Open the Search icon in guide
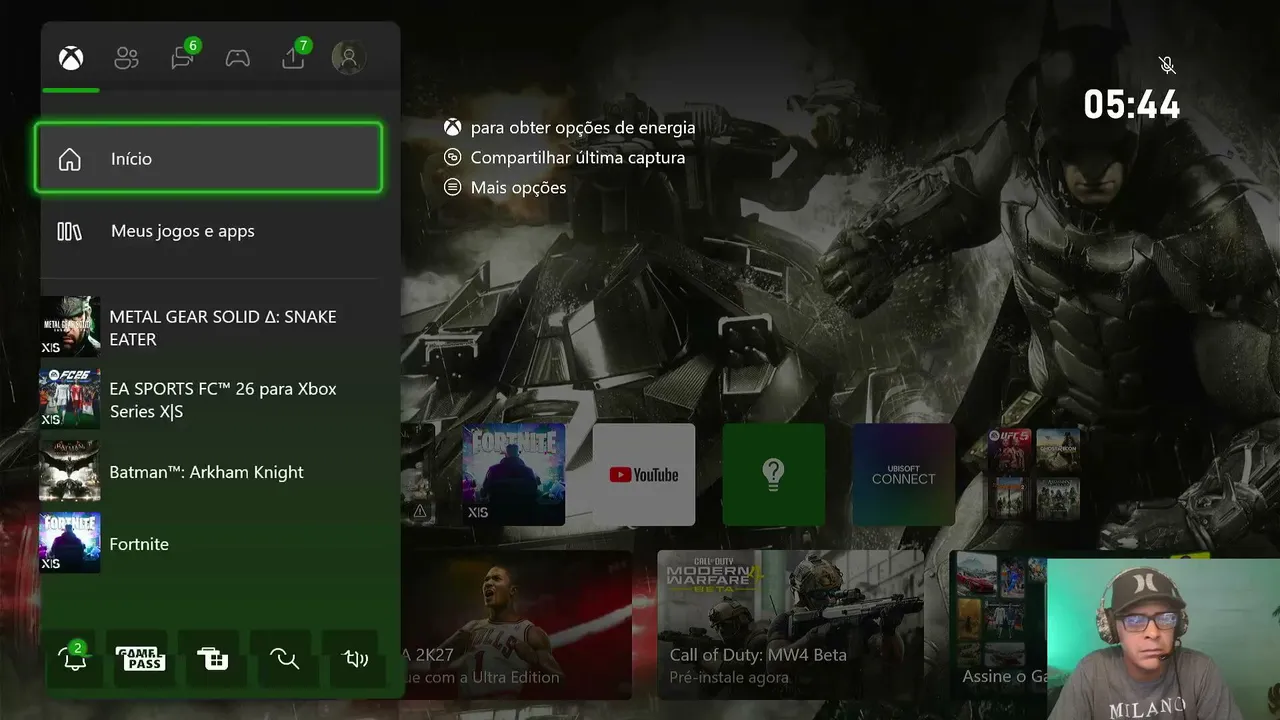 [x=284, y=658]
